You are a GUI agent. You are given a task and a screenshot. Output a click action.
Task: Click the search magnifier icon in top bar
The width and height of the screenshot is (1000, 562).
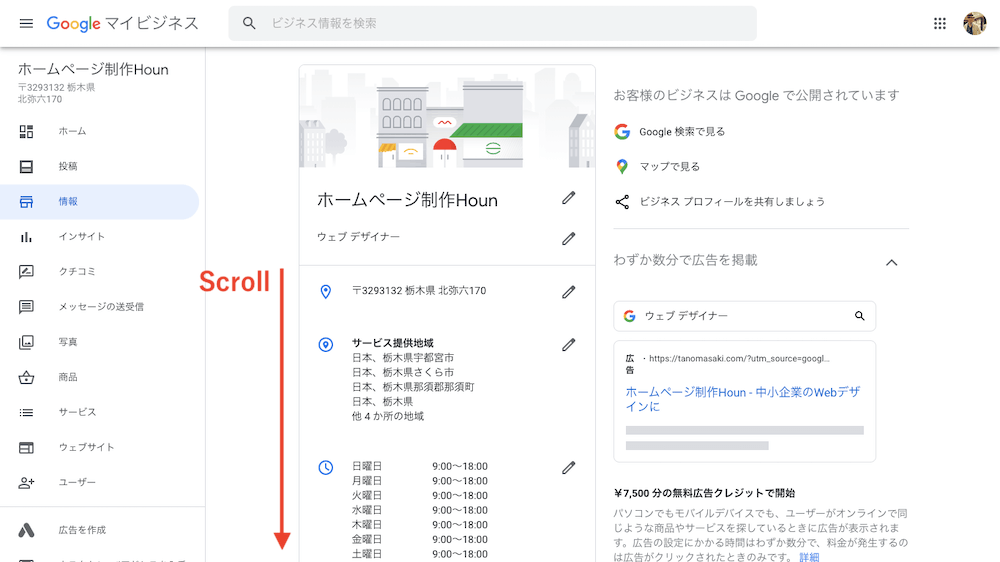click(249, 24)
